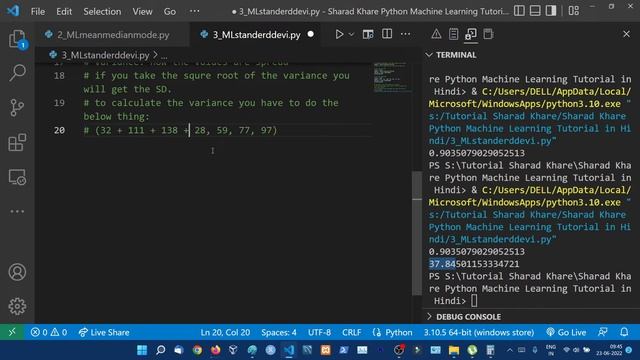Click the unsaved dot on 3_MLstanderddevi.py tab
This screenshot has height=360, width=640.
click(x=311, y=34)
